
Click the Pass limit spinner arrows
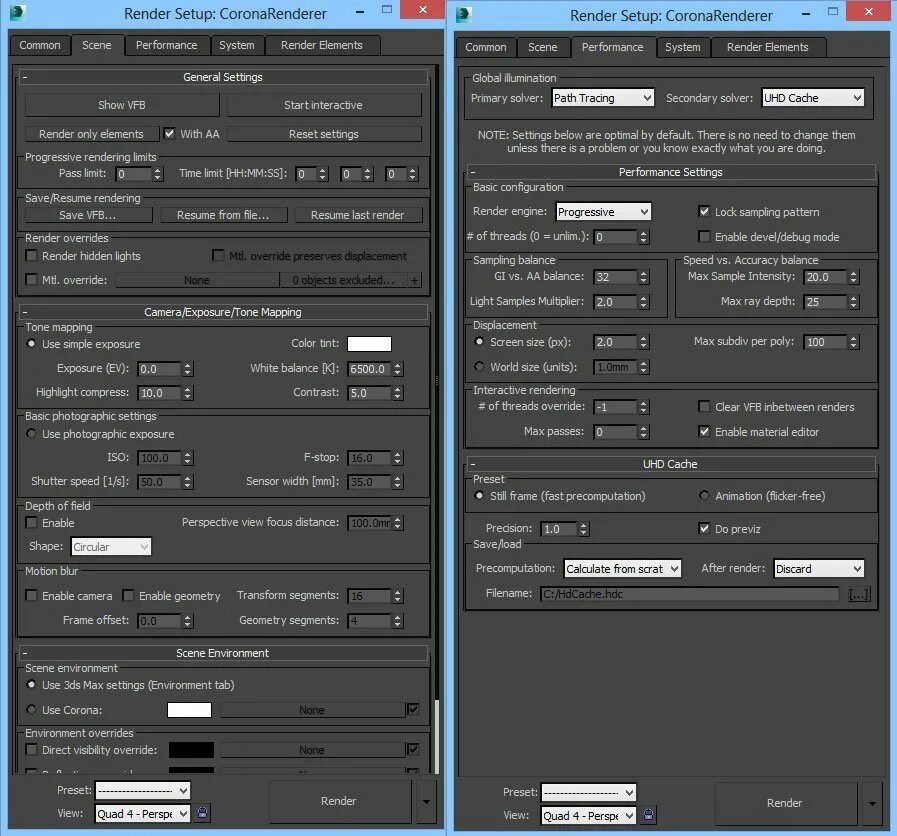(157, 174)
